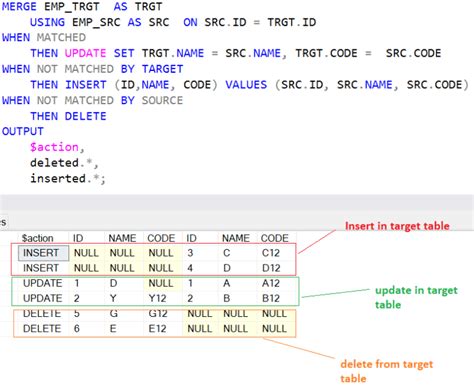This screenshot has height=389, width=474.
Task: Select the UPDATE cell in the B12 row
Action: point(42,298)
